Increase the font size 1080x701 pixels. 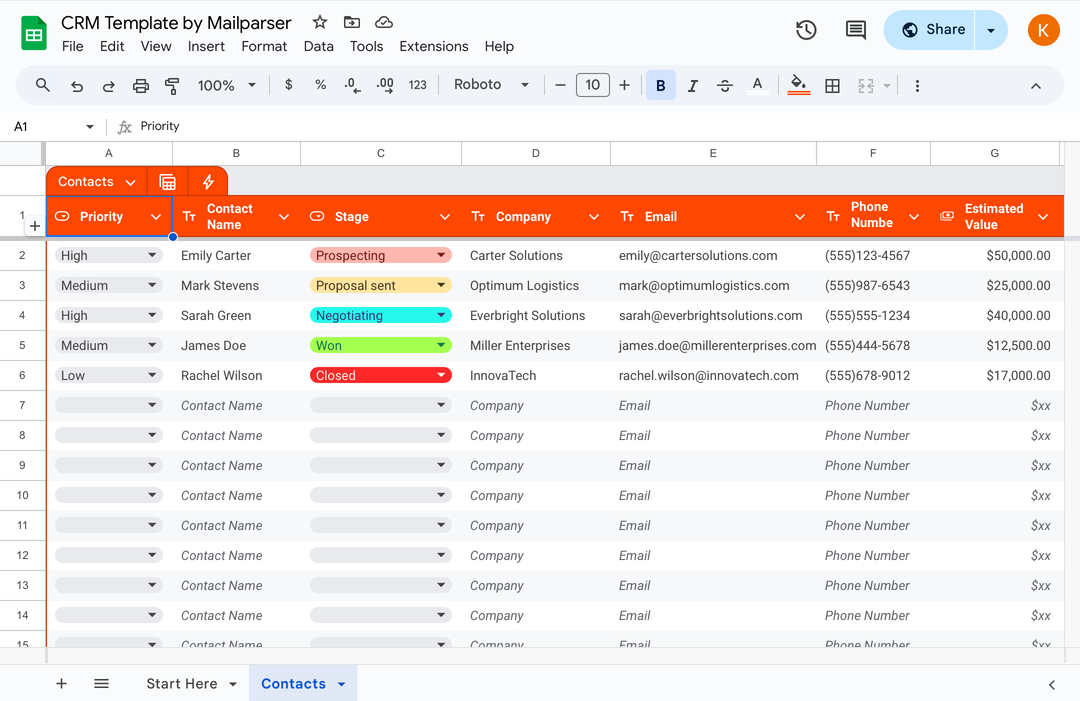pyautogui.click(x=624, y=85)
